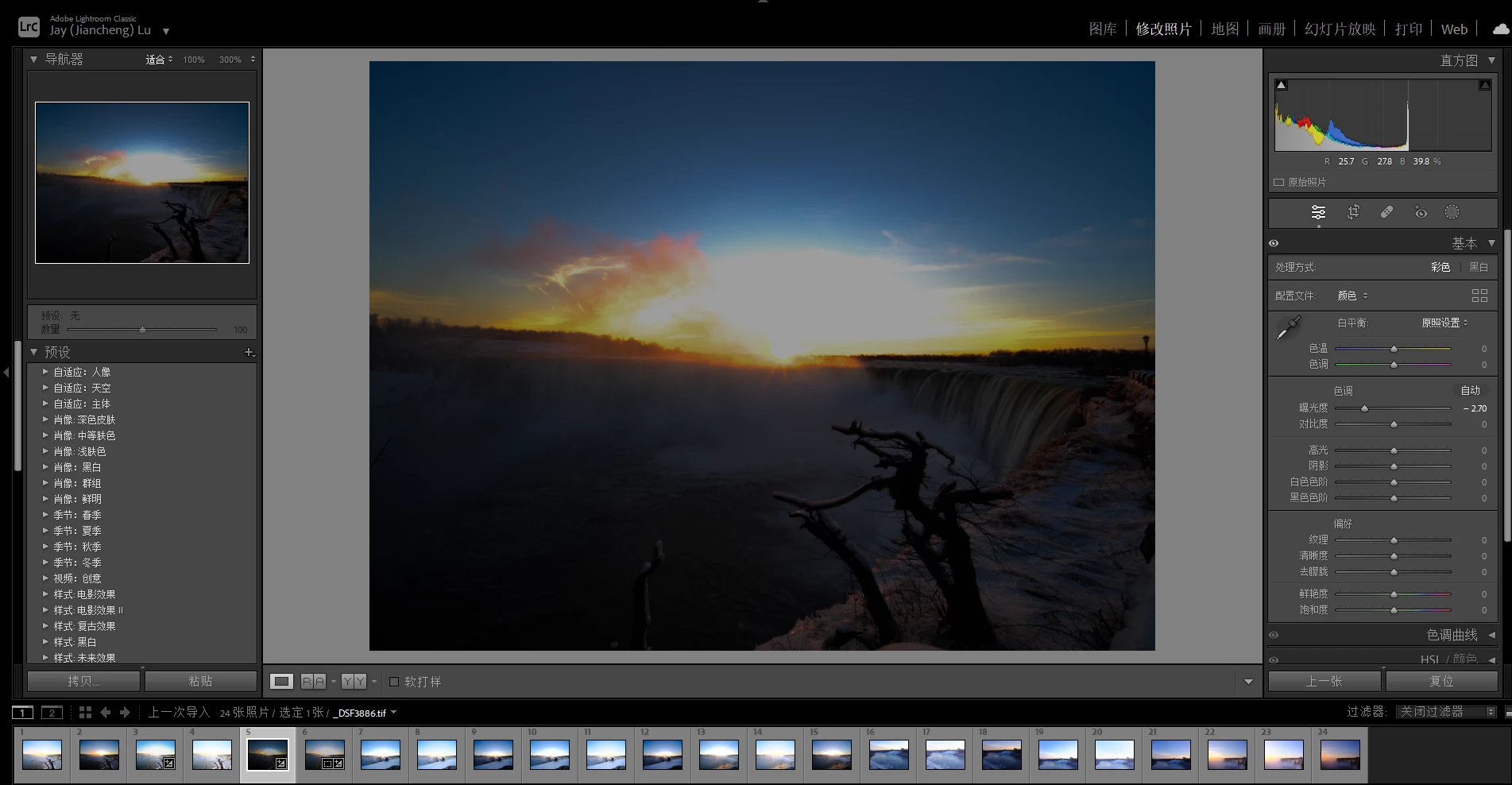Image resolution: width=1512 pixels, height=785 pixels.
Task: Activate the Crop Overlay tool
Action: click(x=1353, y=212)
